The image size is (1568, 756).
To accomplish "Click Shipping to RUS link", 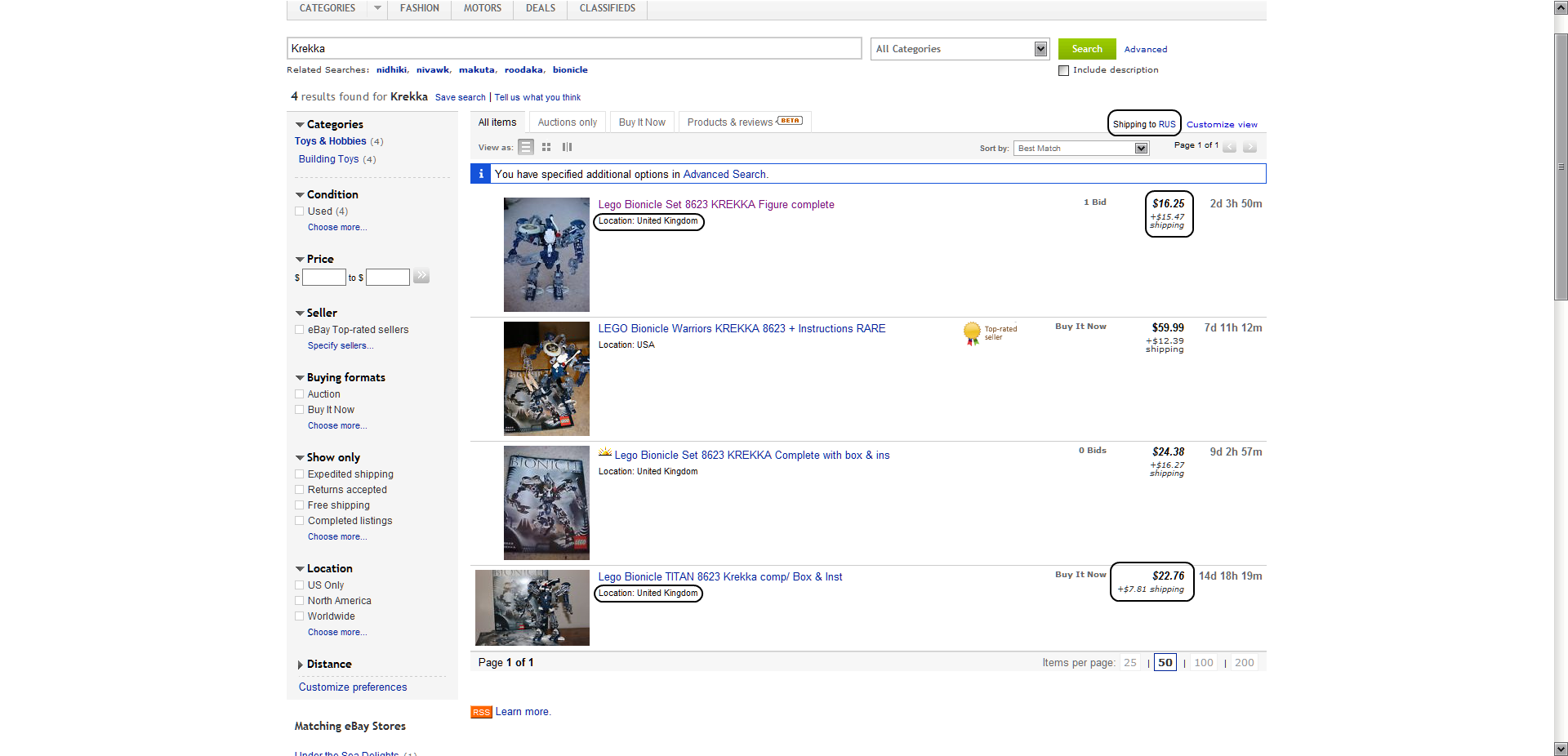I will coord(1144,125).
